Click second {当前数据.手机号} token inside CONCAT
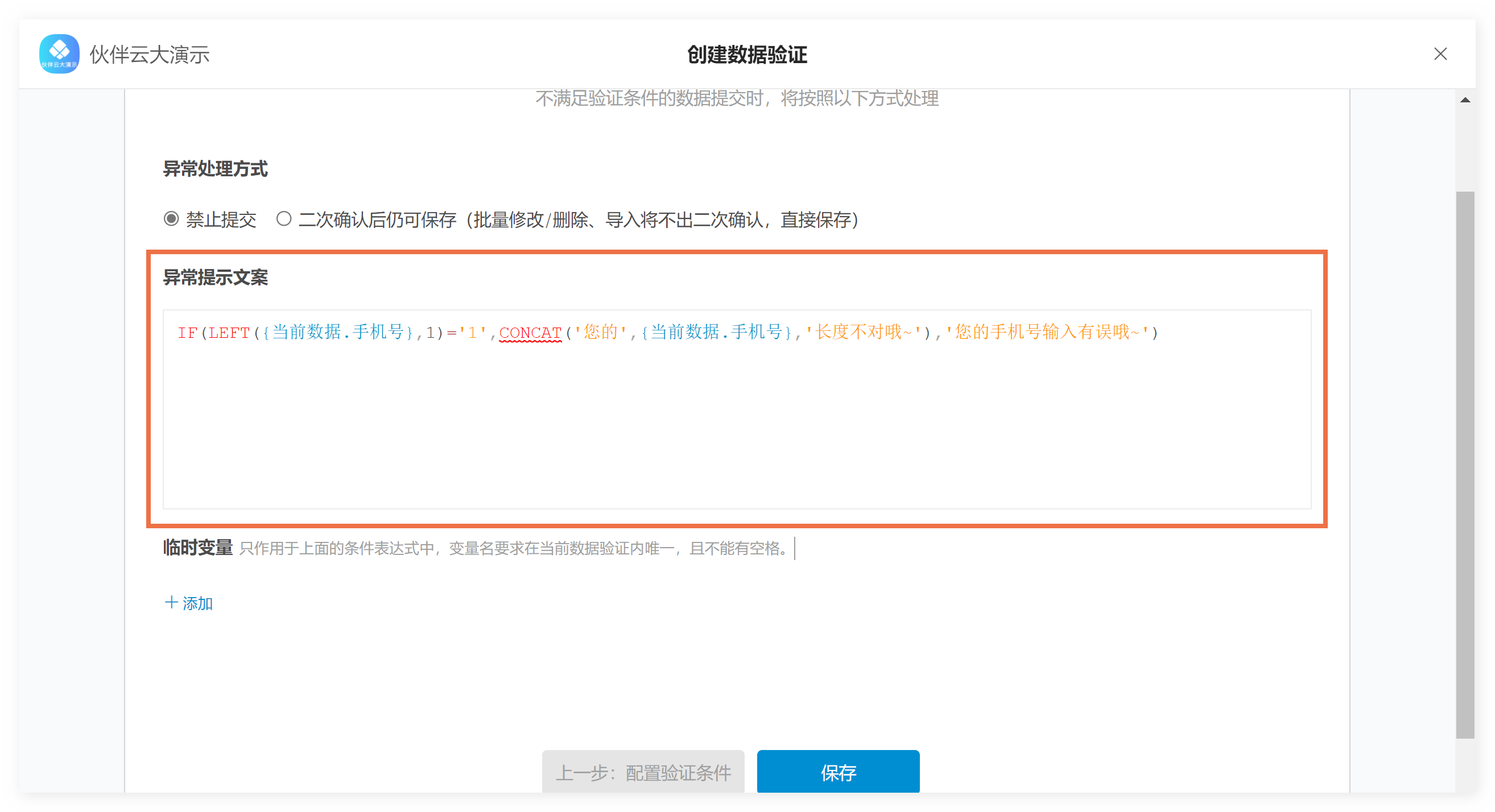Image resolution: width=1495 pixels, height=812 pixels. pos(716,333)
